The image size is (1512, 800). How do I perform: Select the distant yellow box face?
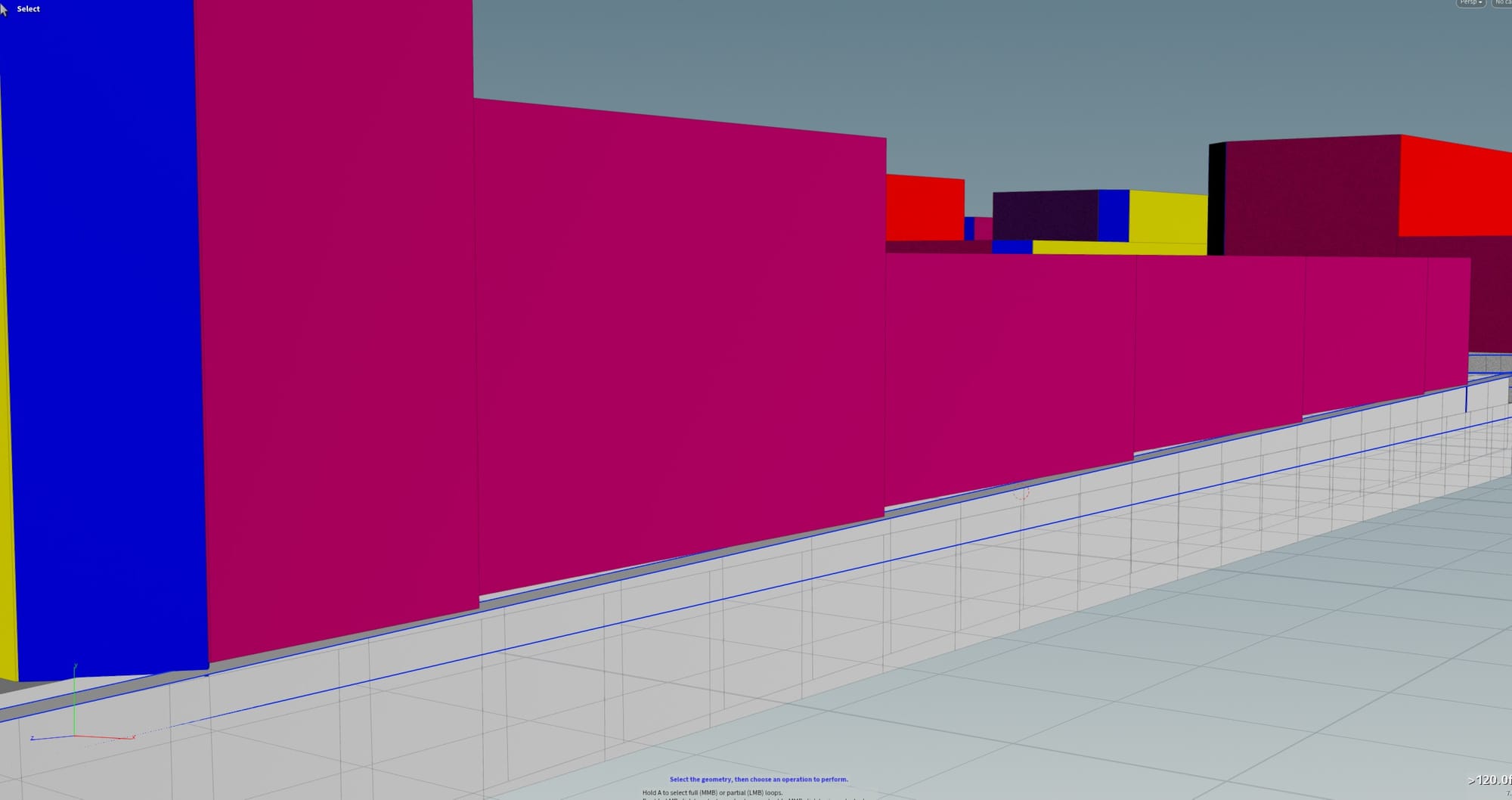1167,216
